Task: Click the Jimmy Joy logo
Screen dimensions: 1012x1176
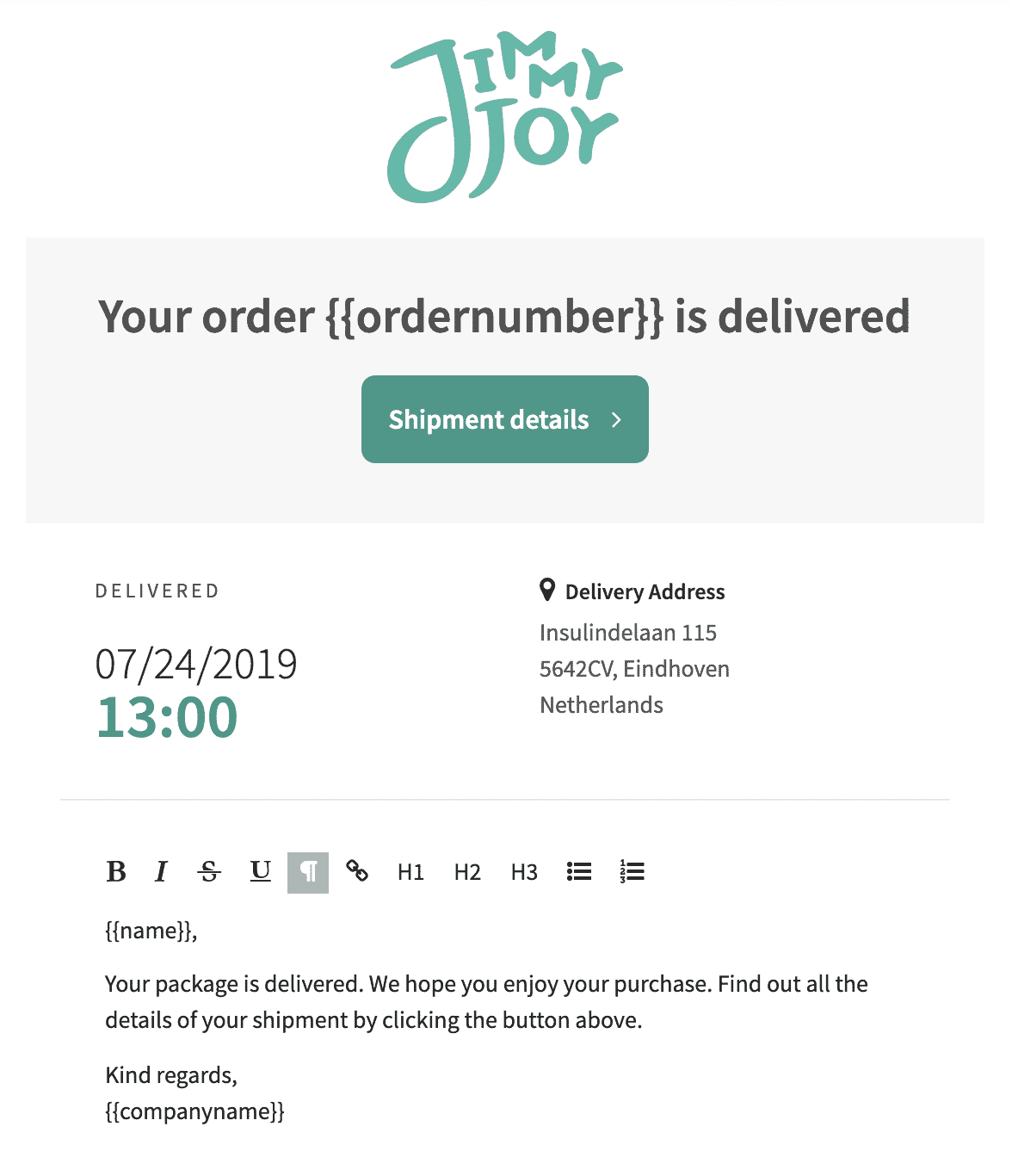Action: pos(504,117)
